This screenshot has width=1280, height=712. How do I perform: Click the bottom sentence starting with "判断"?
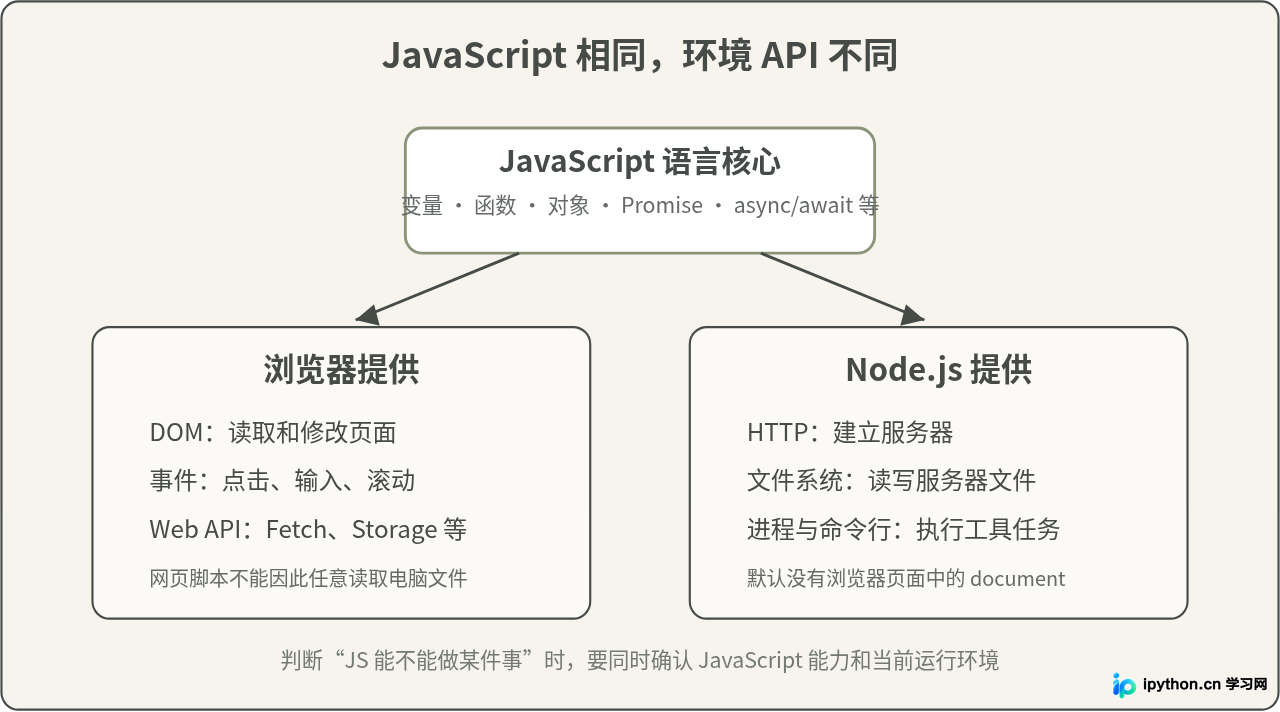coord(640,660)
